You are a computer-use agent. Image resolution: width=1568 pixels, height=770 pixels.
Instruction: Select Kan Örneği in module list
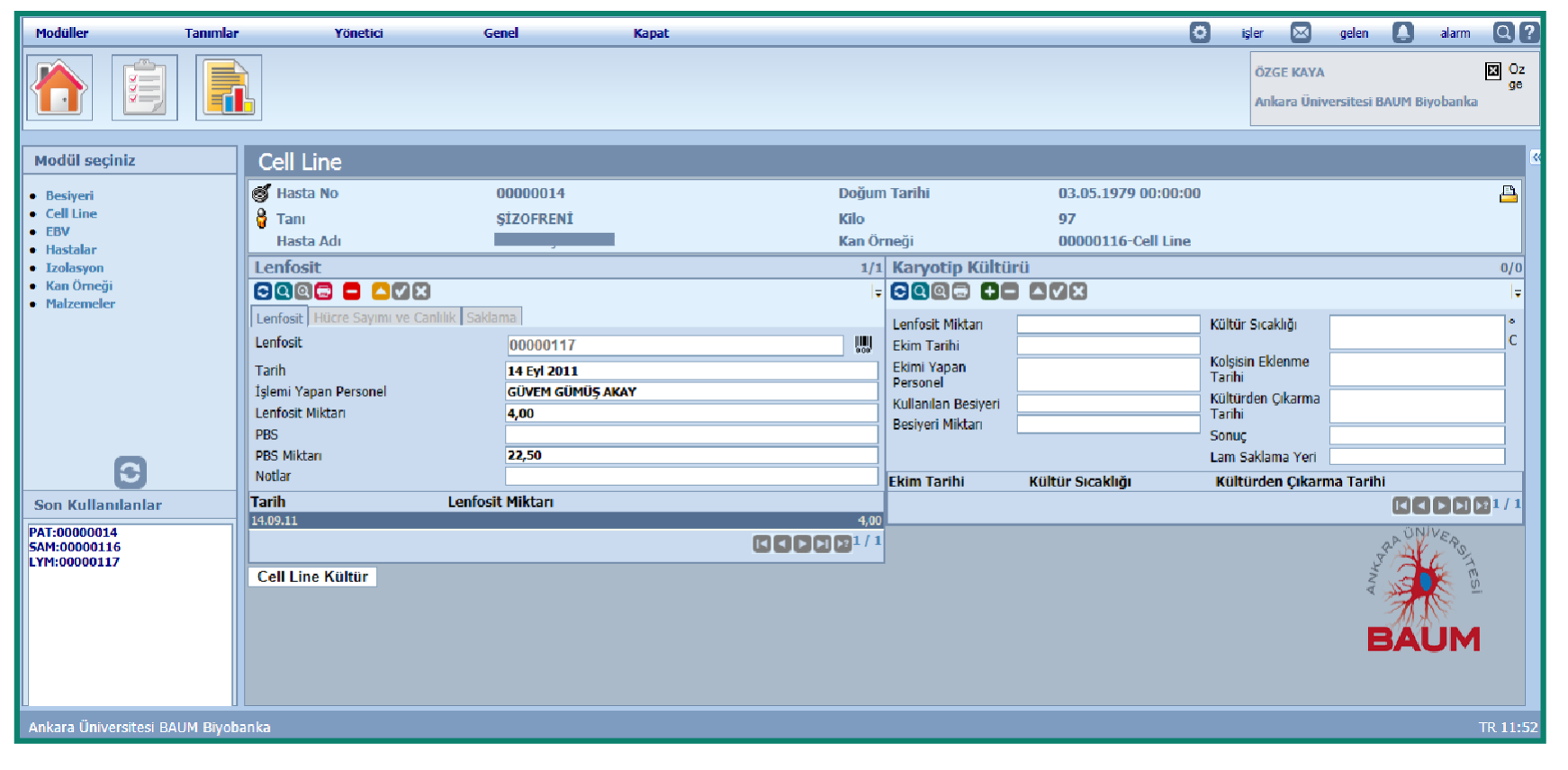click(79, 286)
